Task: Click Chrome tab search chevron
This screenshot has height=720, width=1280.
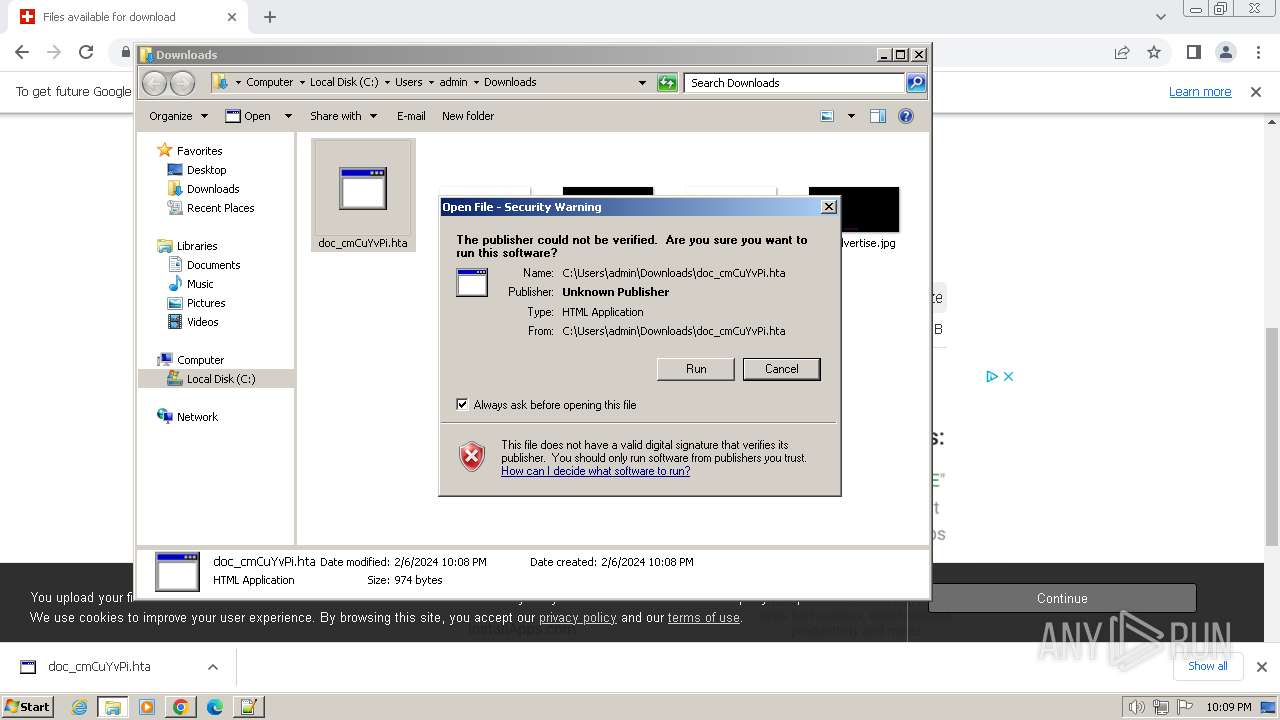Action: tap(1160, 17)
